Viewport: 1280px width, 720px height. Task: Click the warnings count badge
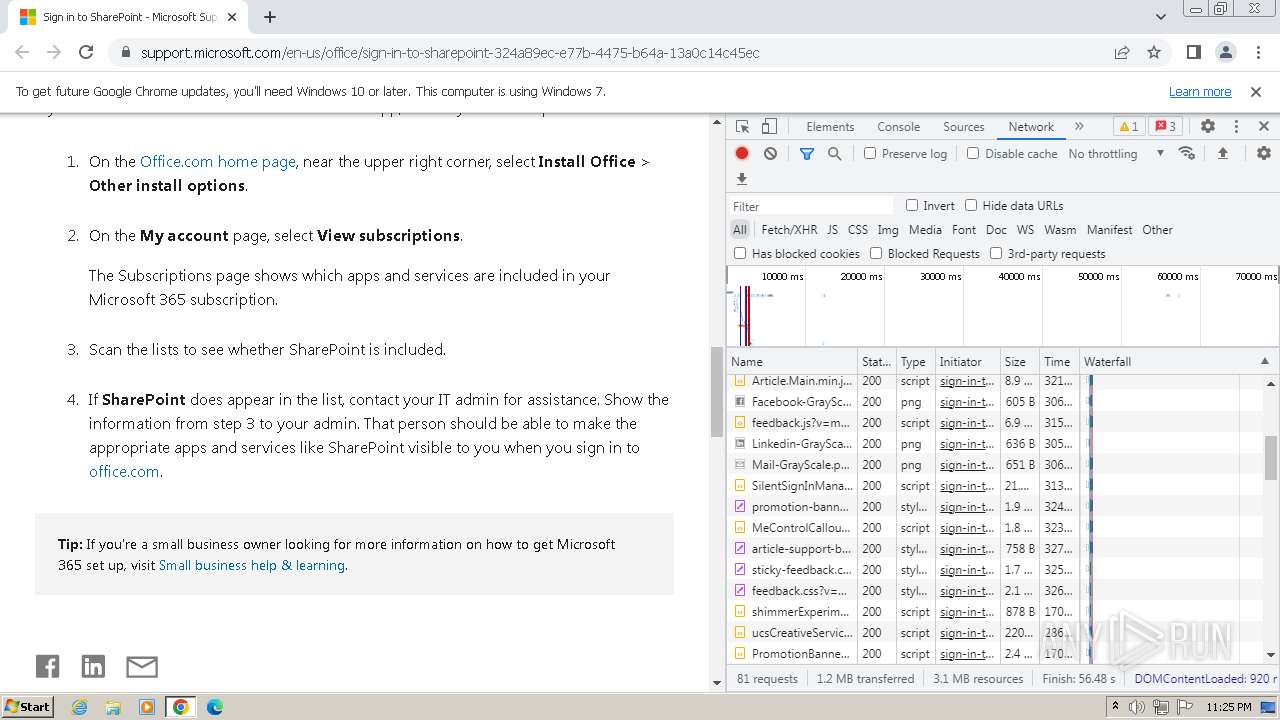(1129, 127)
